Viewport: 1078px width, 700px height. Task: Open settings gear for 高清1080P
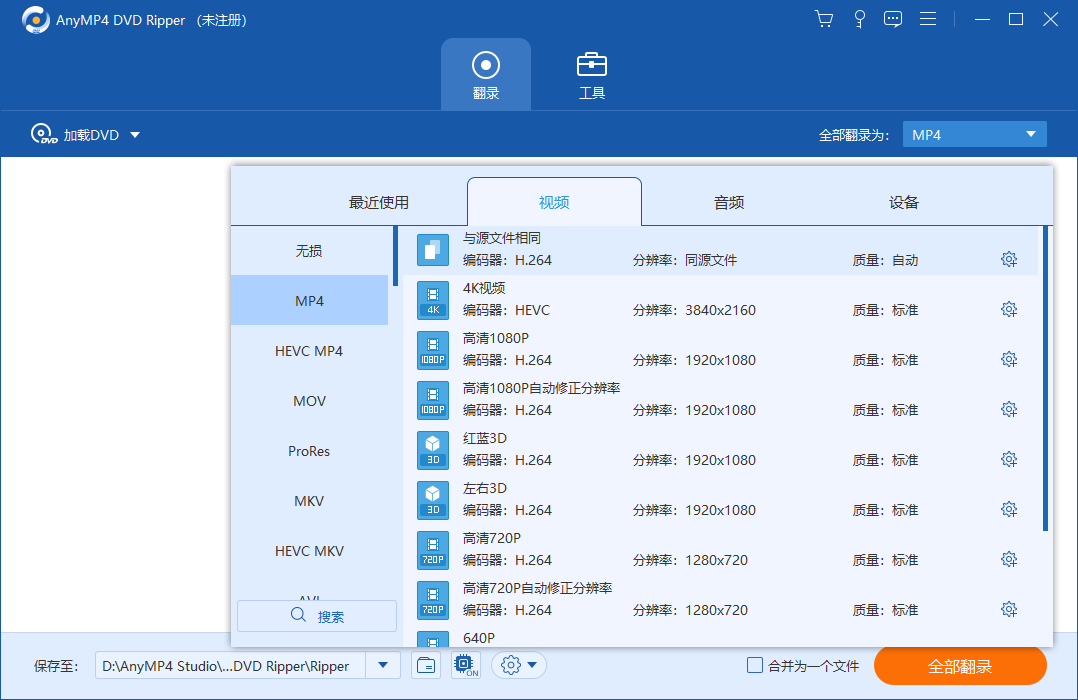pos(1009,360)
